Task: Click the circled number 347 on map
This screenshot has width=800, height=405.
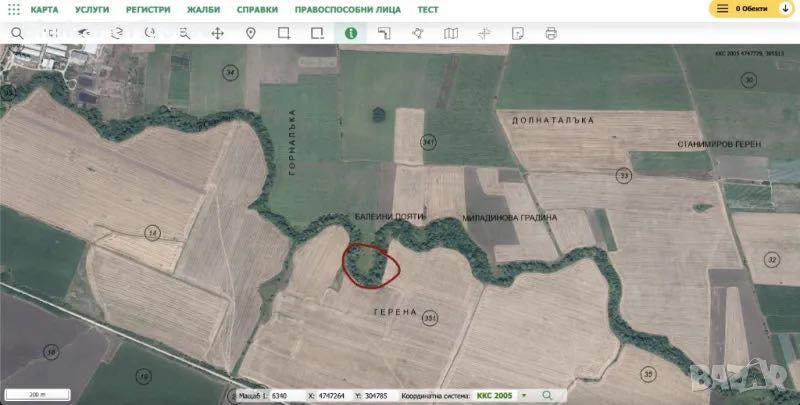Action: tap(429, 142)
